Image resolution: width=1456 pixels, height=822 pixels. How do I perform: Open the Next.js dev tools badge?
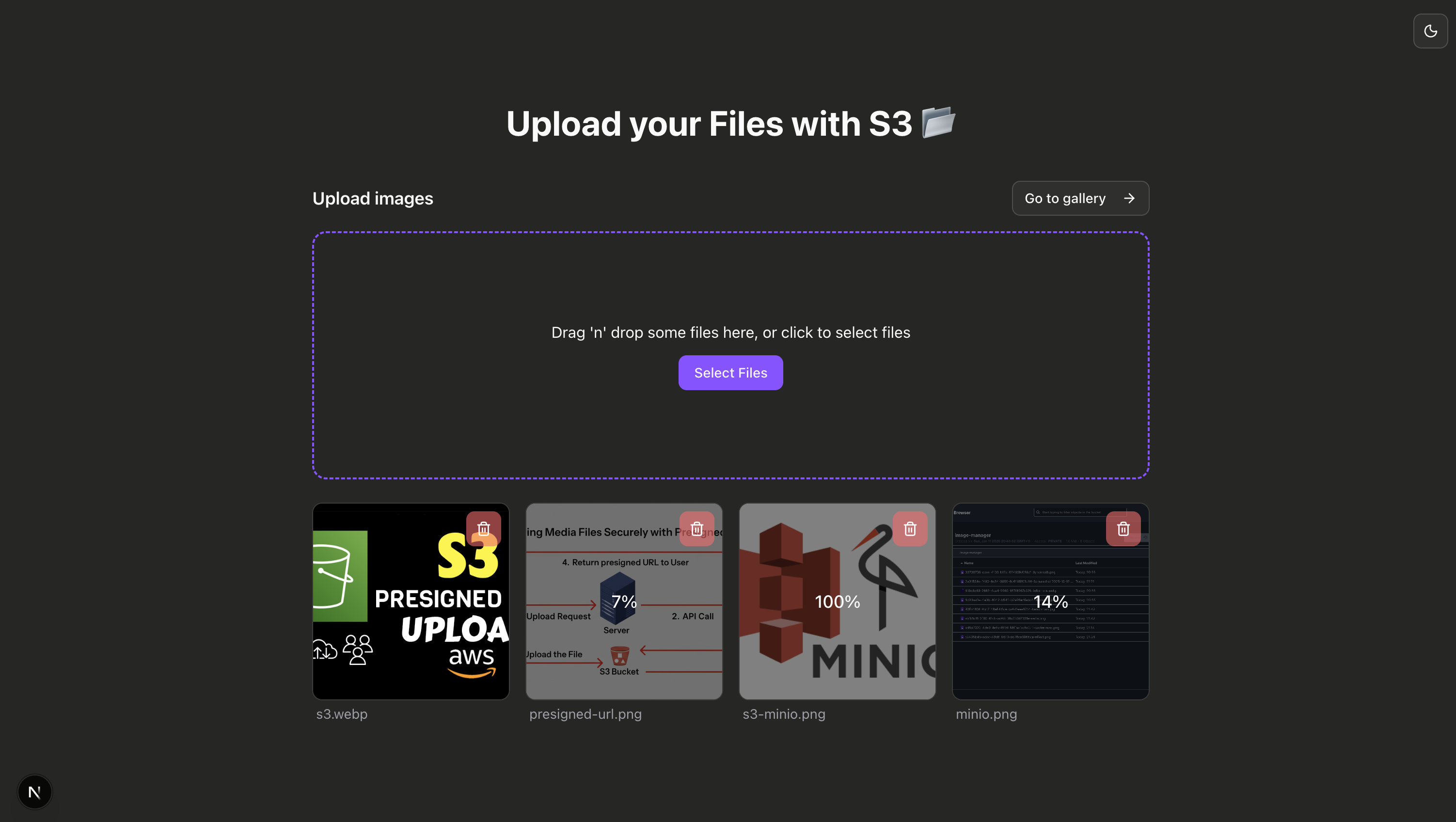(x=34, y=792)
